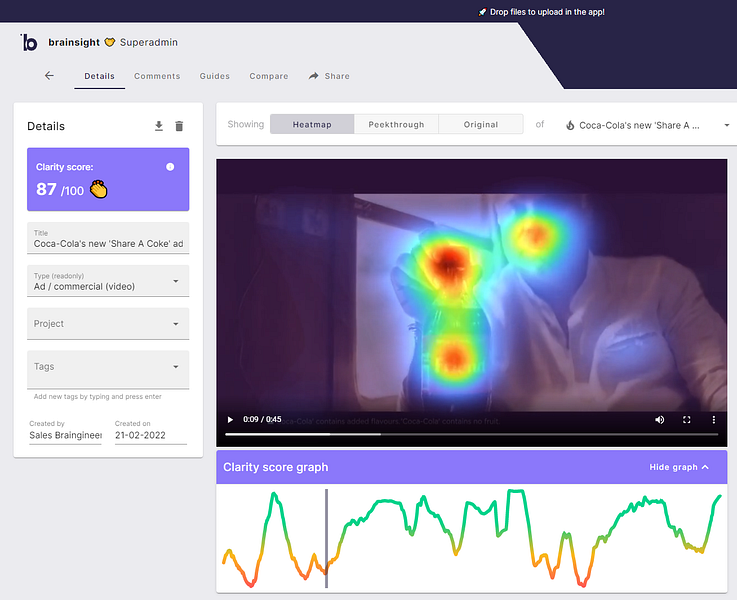Delete the item with the trash icon
This screenshot has width=737, height=600.
[179, 126]
